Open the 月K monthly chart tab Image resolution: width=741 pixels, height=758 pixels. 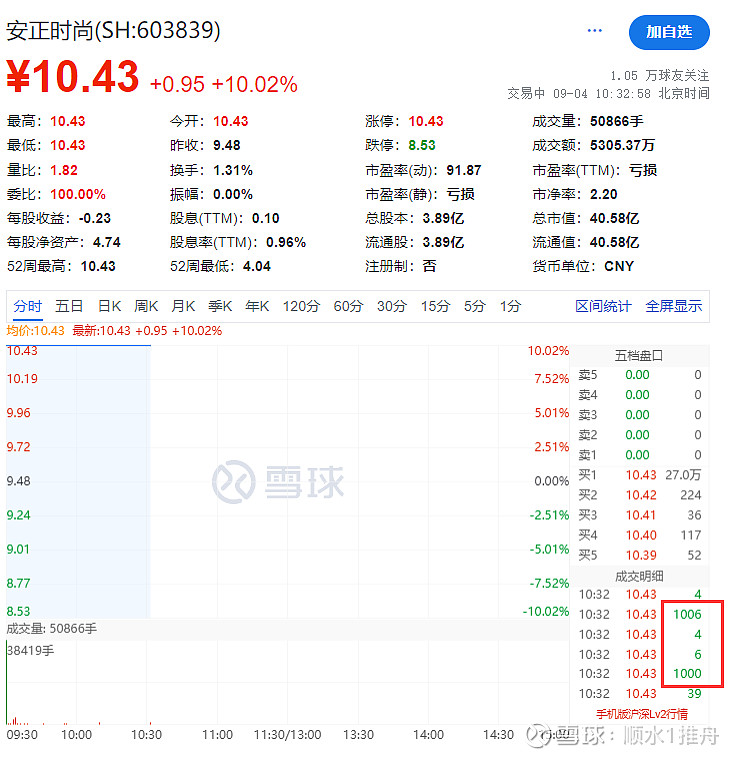coord(183,306)
